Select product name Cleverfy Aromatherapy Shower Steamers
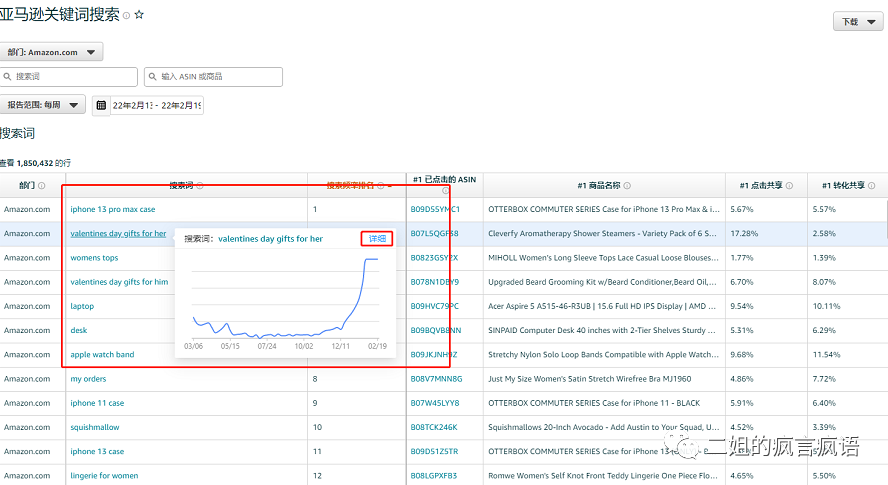Screen dimensions: 888x485 602,233
